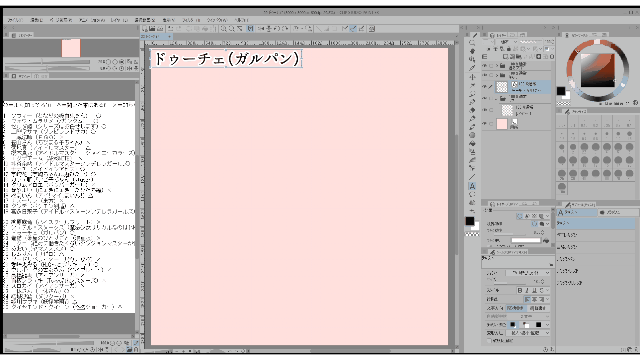Click the text box on the canvas
The height and width of the screenshot is (360, 640).
coord(227,58)
